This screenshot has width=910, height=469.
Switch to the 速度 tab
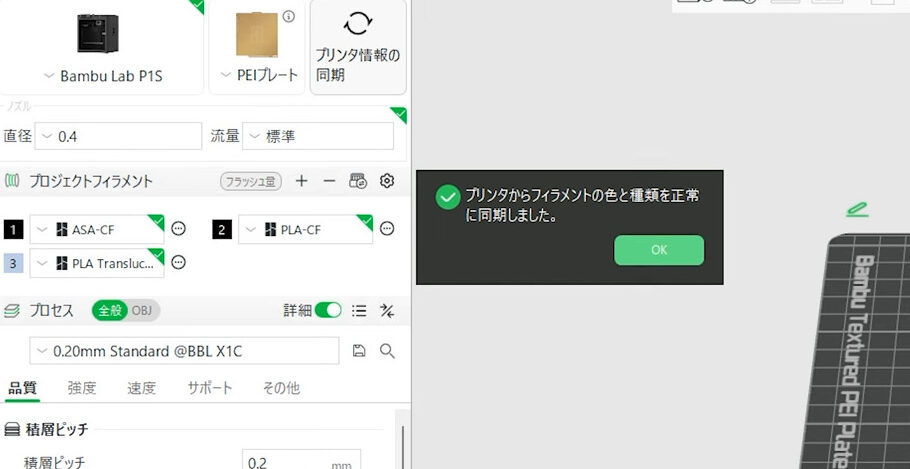tap(142, 388)
